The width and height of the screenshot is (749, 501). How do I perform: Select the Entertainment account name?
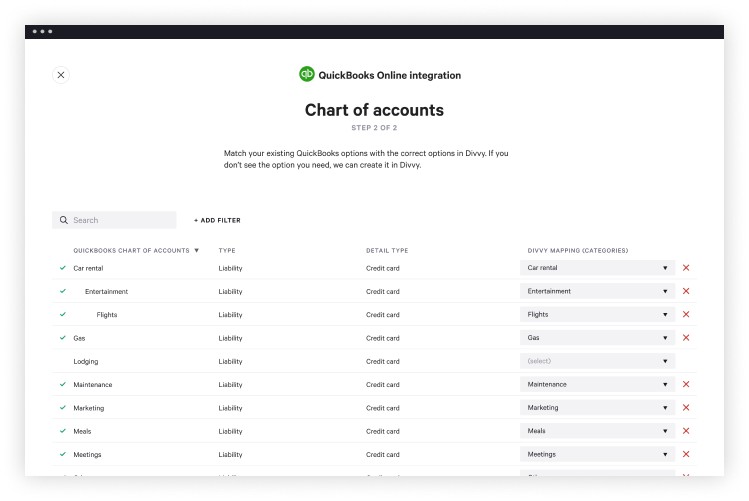tap(107, 291)
